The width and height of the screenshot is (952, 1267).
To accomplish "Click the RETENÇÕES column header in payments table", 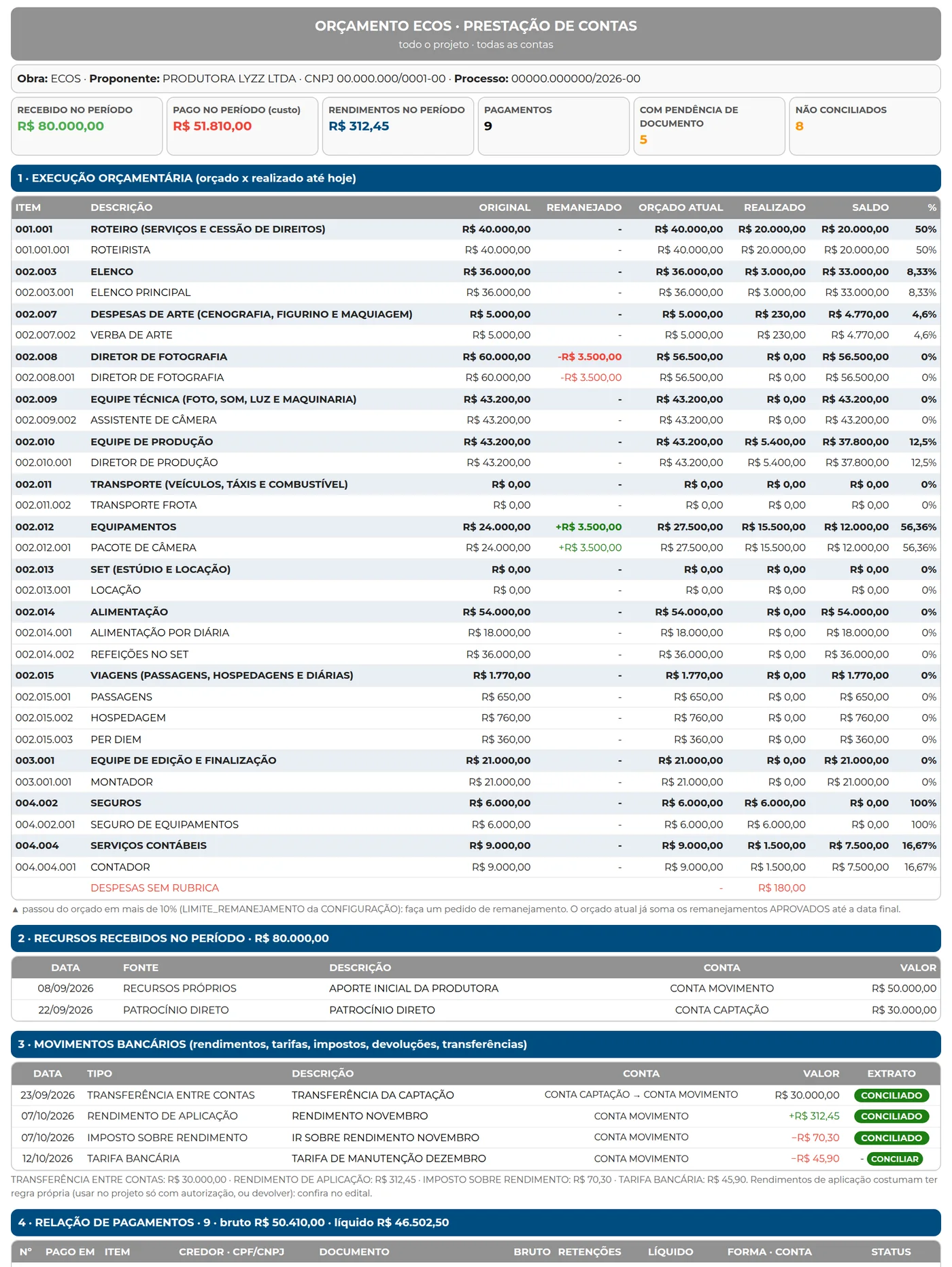I will pyautogui.click(x=590, y=1252).
